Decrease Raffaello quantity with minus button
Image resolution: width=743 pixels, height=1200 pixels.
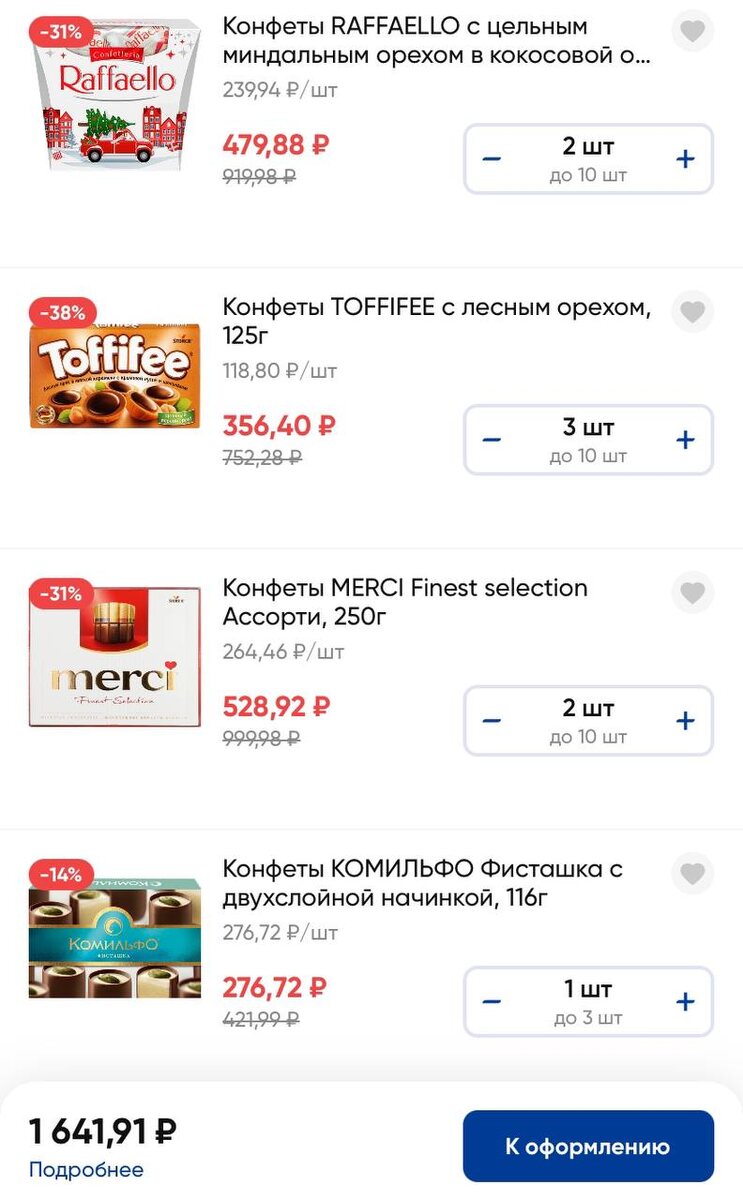coord(492,159)
